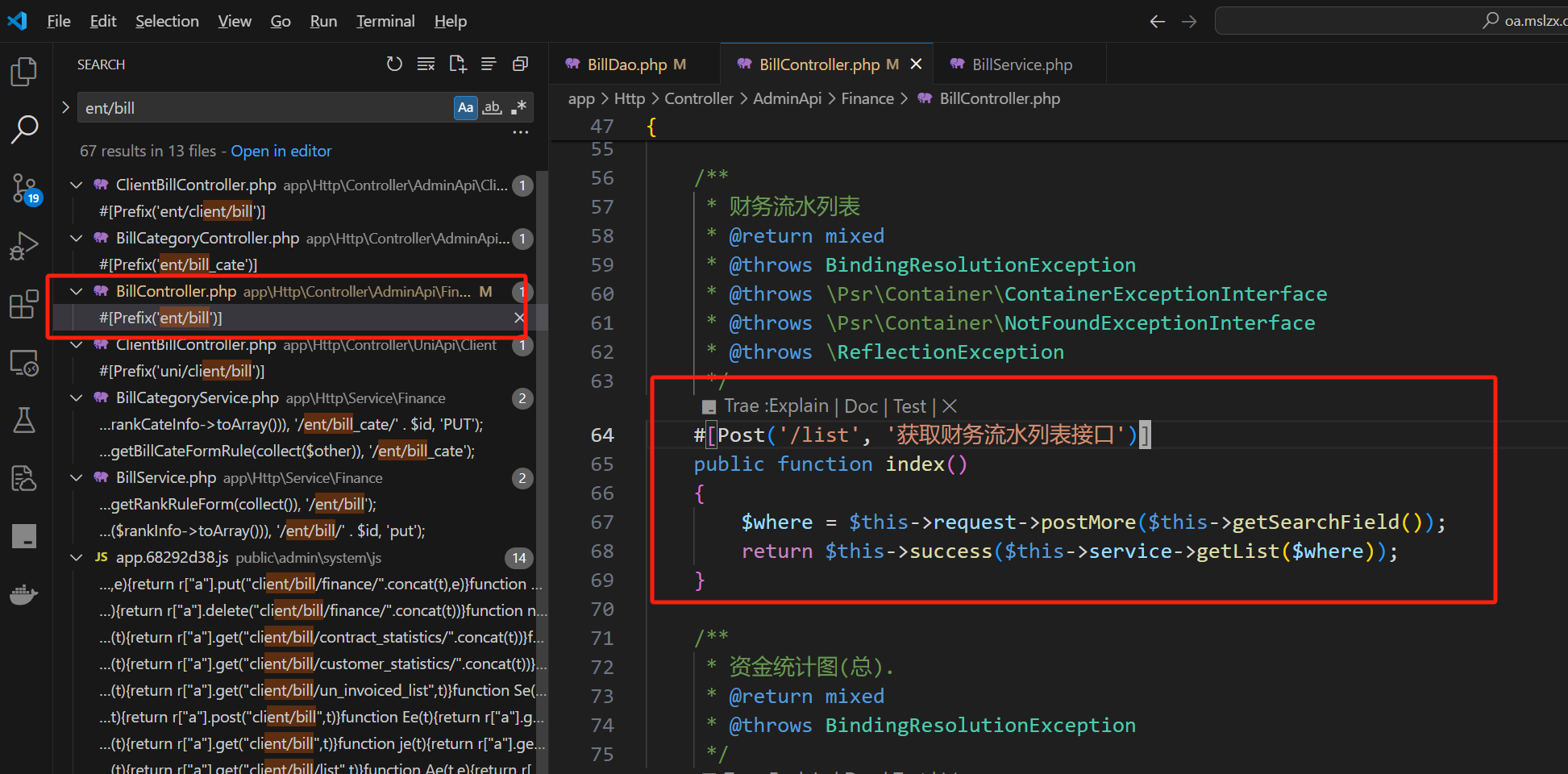This screenshot has height=774, width=1568.
Task: Open the Extensions view
Action: 24,305
